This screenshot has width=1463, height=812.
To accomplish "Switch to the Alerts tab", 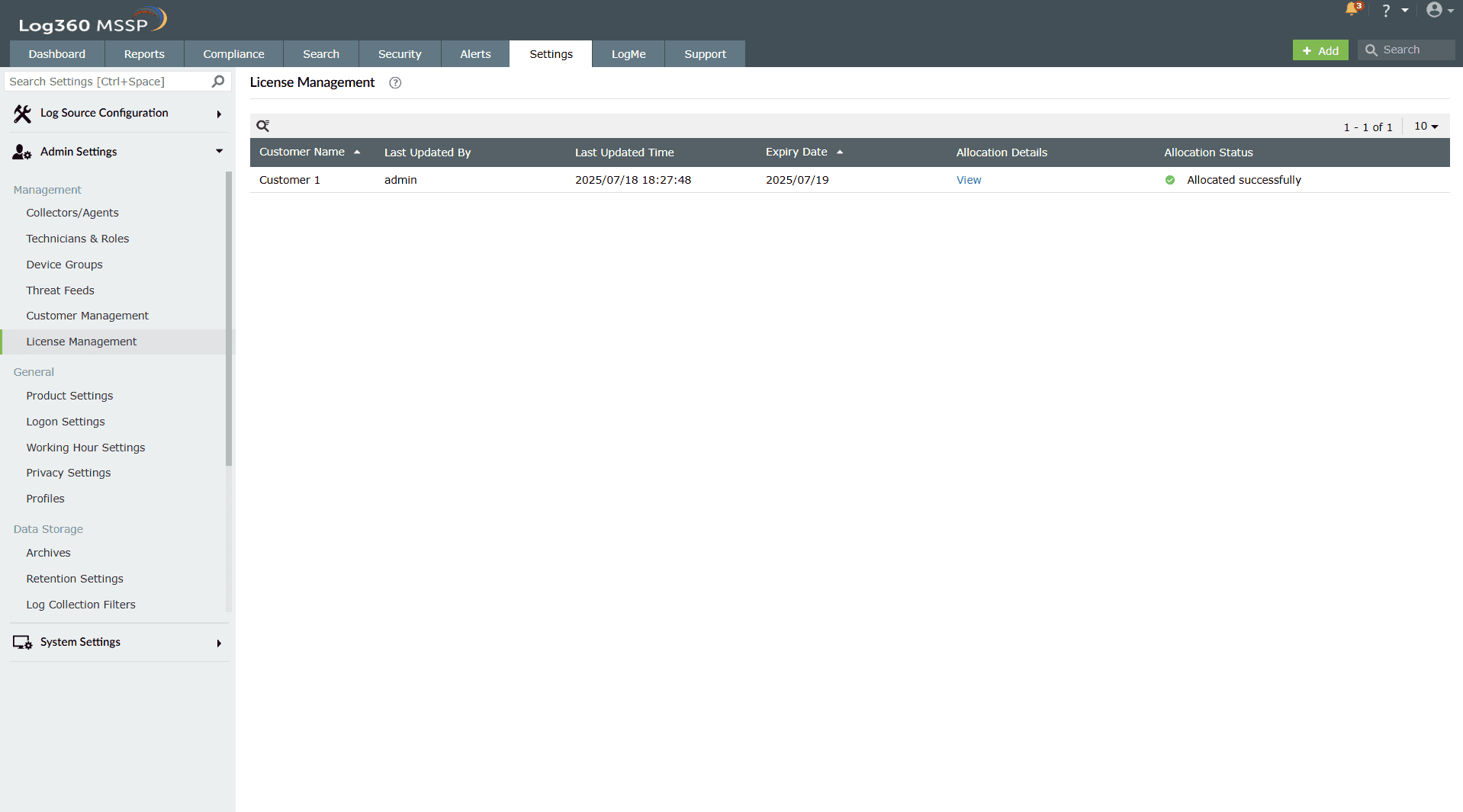I will (475, 54).
